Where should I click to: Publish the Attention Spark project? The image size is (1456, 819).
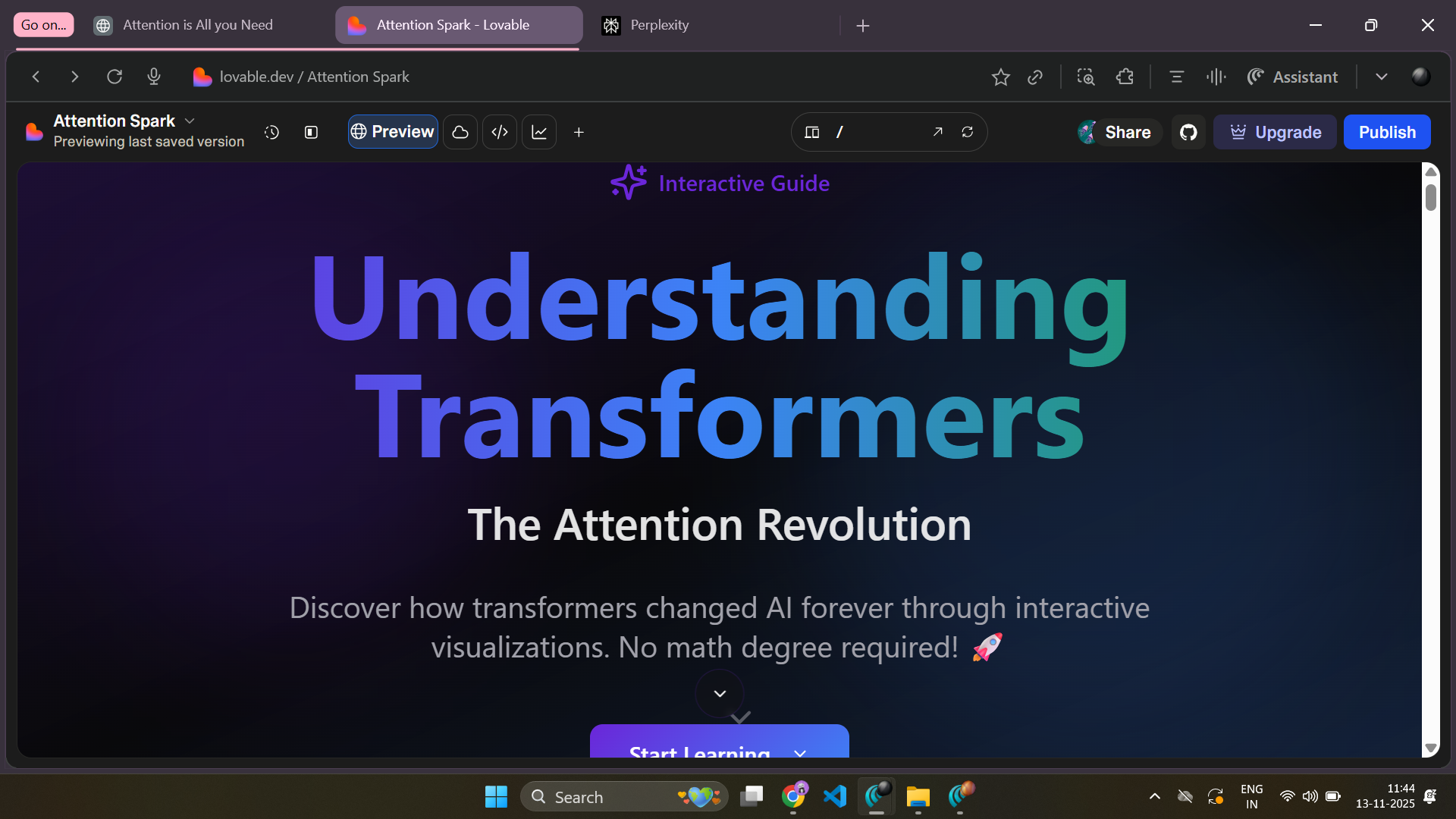1387,132
